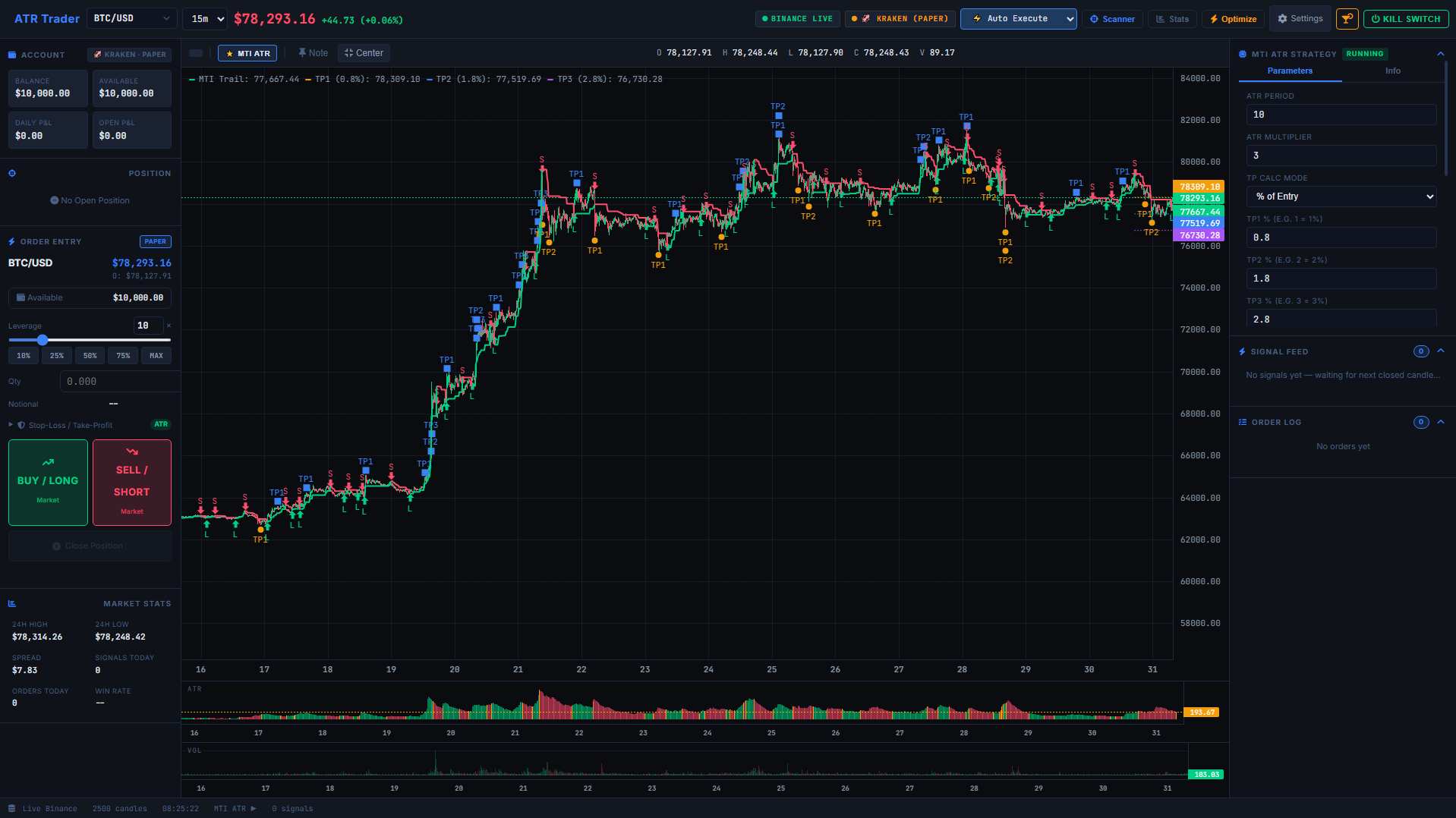The image size is (1456, 818).
Task: Switch to the Info tab
Action: [1393, 71]
